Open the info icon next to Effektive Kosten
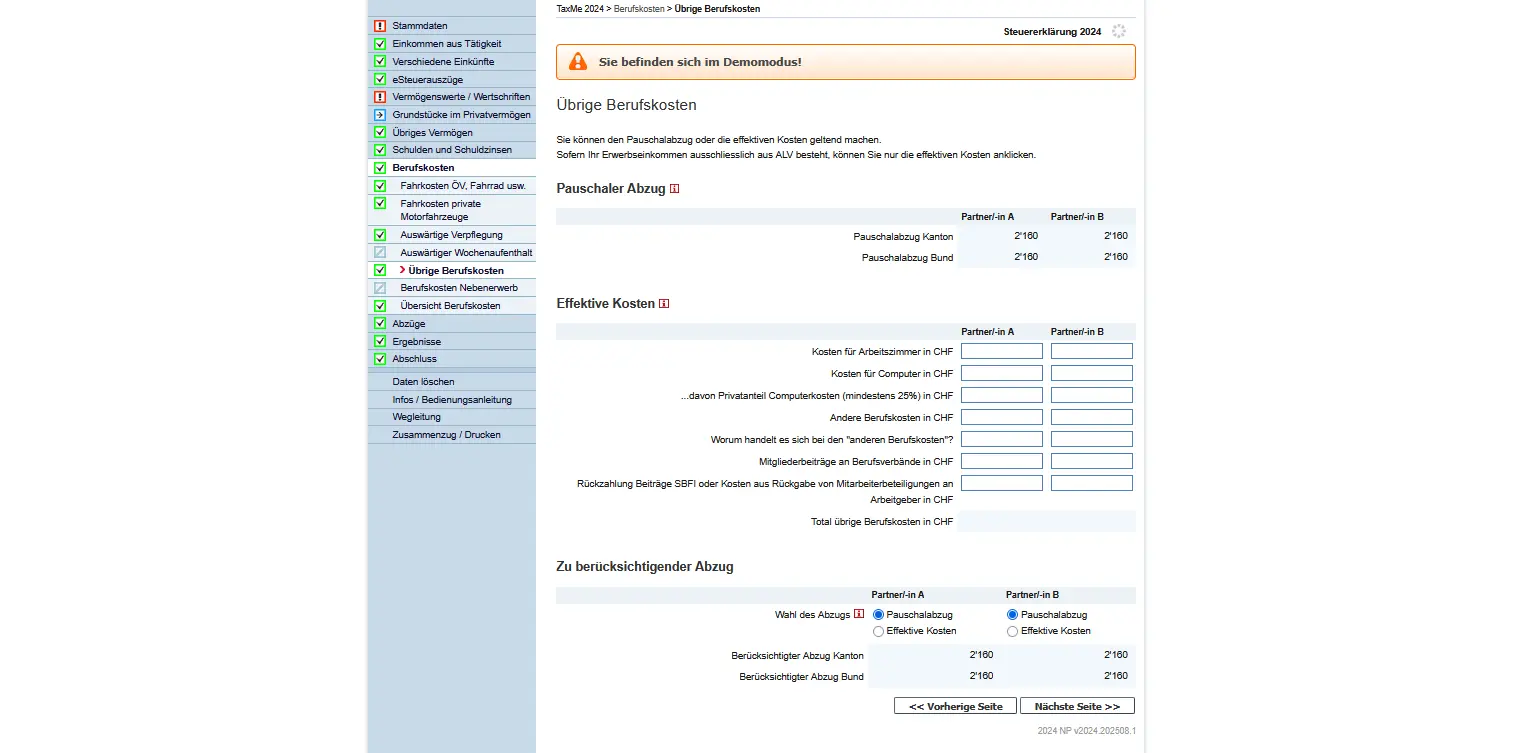Viewport: 1514px width, 753px height. coord(664,303)
